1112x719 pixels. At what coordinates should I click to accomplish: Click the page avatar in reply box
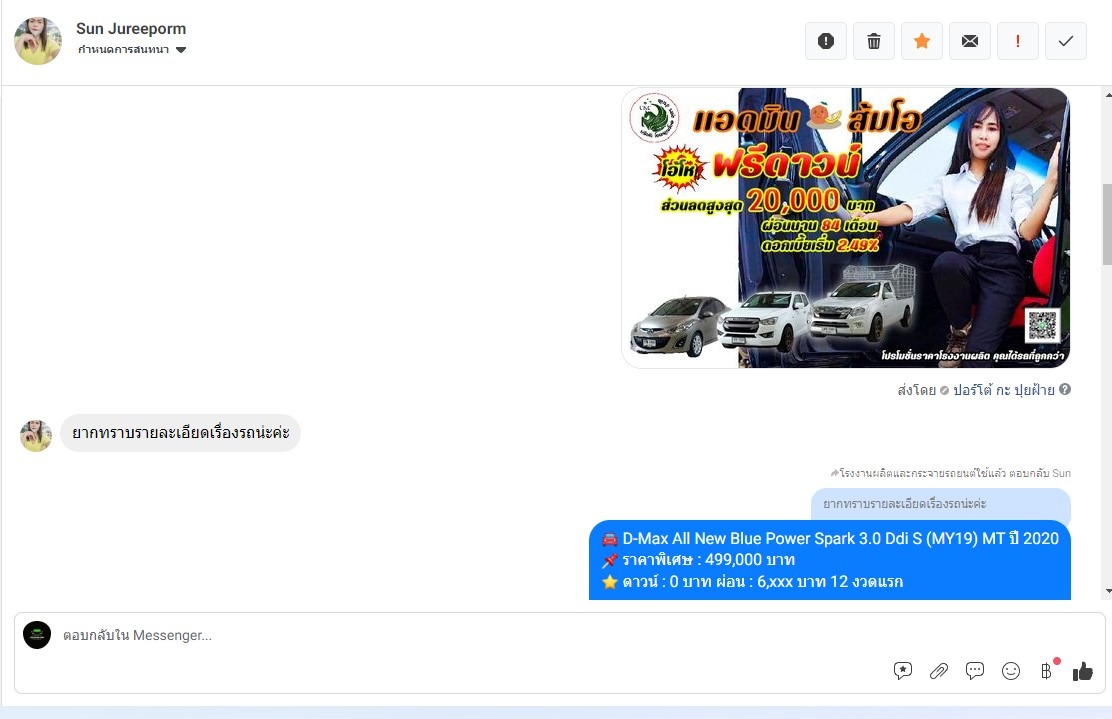[x=37, y=635]
